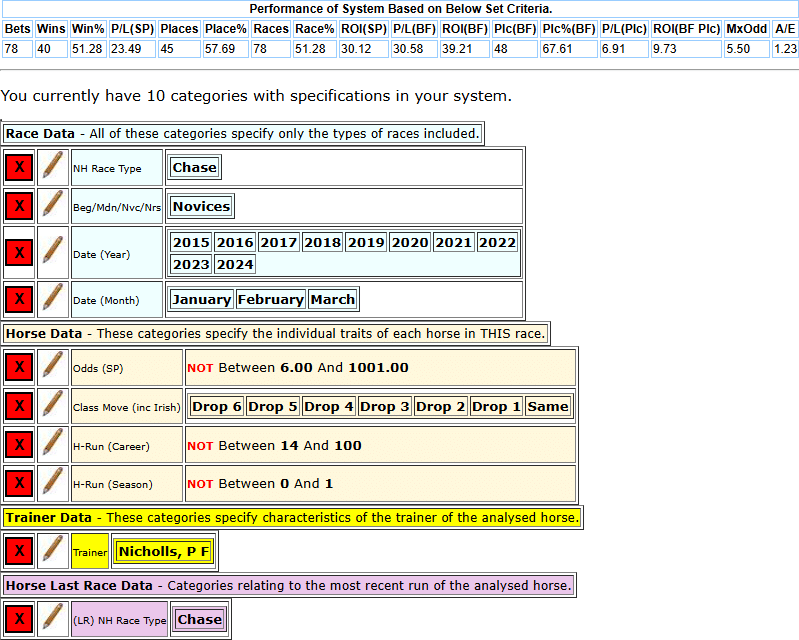Image resolution: width=799 pixels, height=640 pixels.
Task: Click the Drop 3 class move
Action: (385, 407)
